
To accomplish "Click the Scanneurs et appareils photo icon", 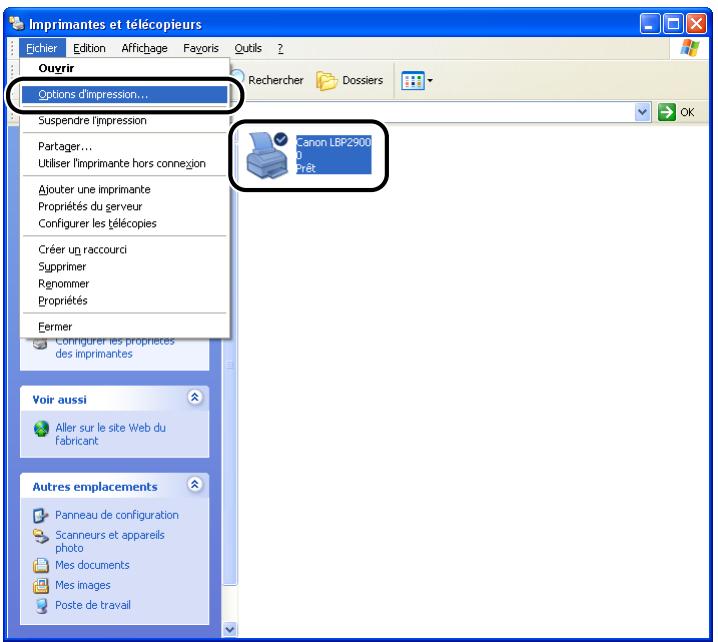I will click(41, 536).
